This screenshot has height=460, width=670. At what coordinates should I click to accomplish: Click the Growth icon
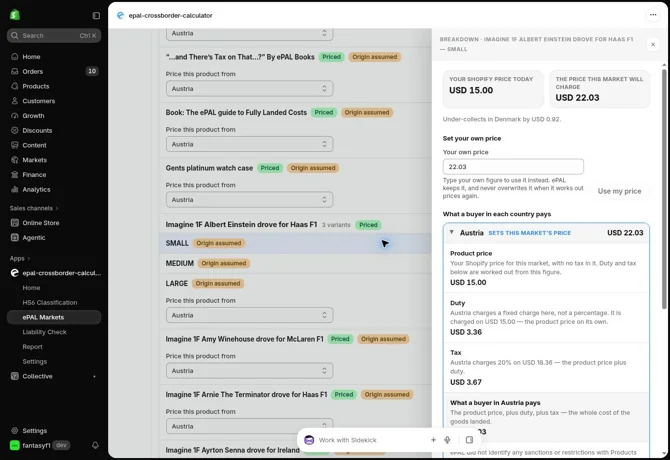(x=15, y=116)
